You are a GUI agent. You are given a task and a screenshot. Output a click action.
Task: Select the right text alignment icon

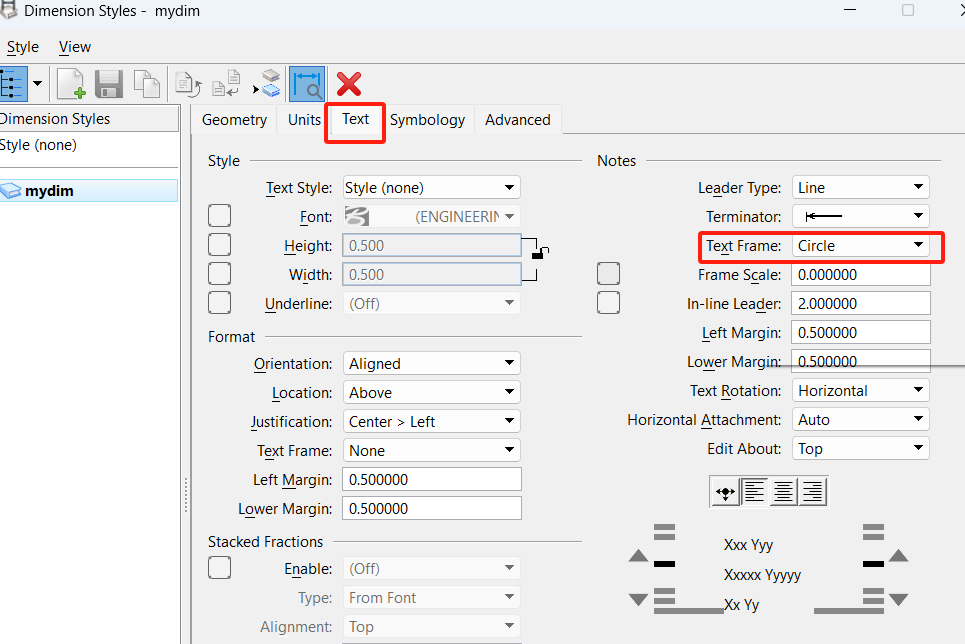(812, 491)
